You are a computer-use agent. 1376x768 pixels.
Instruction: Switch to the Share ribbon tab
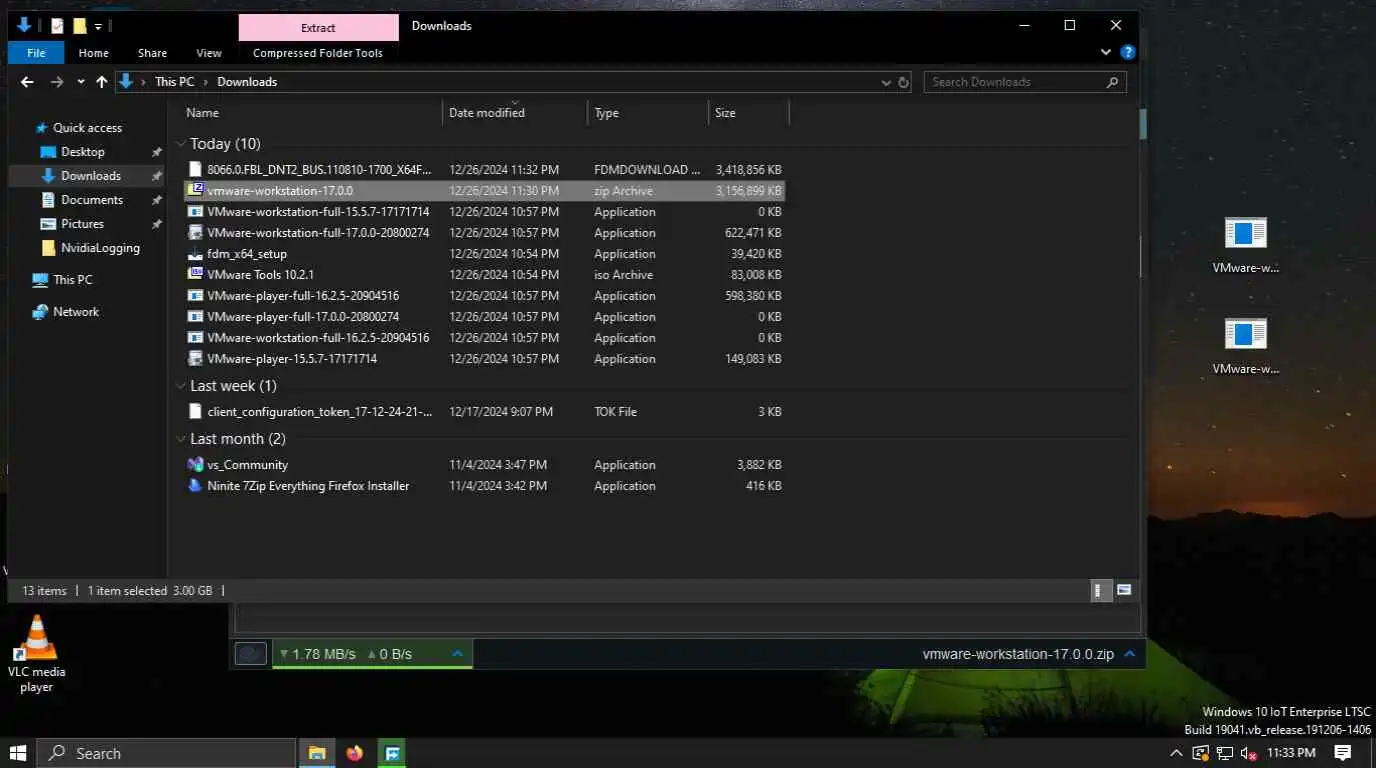(x=152, y=53)
